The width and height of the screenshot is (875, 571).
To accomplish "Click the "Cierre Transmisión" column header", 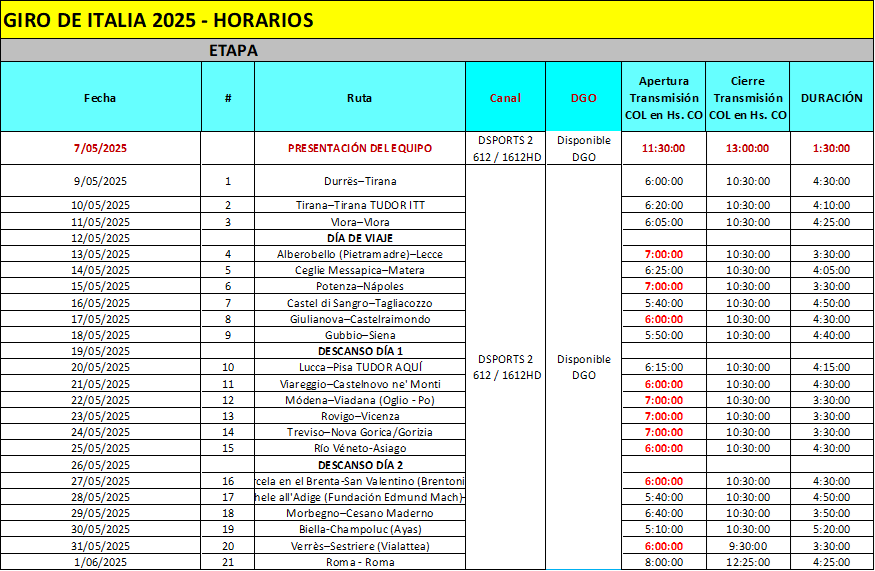I will point(747,98).
